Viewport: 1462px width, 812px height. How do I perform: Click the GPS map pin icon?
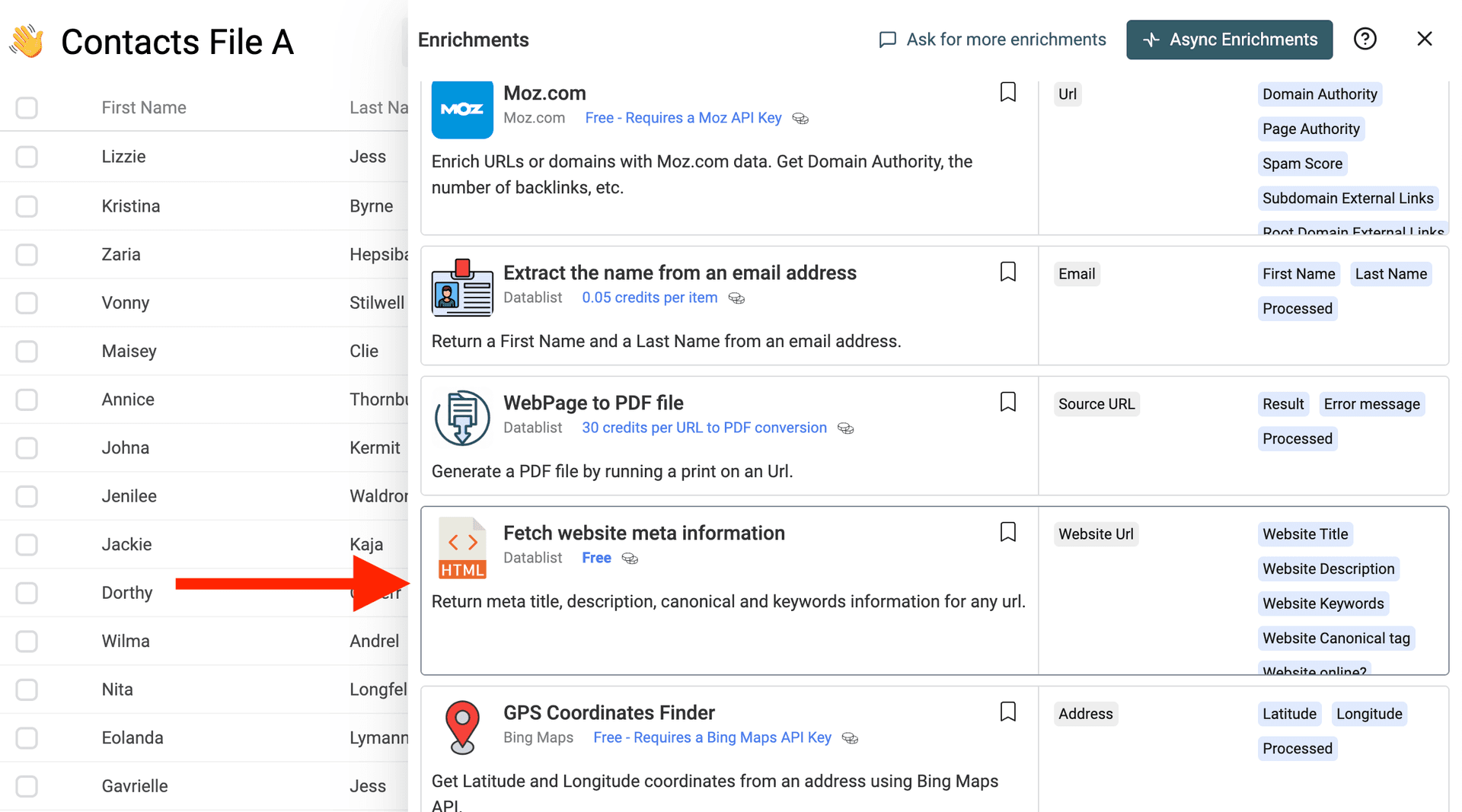click(x=462, y=727)
